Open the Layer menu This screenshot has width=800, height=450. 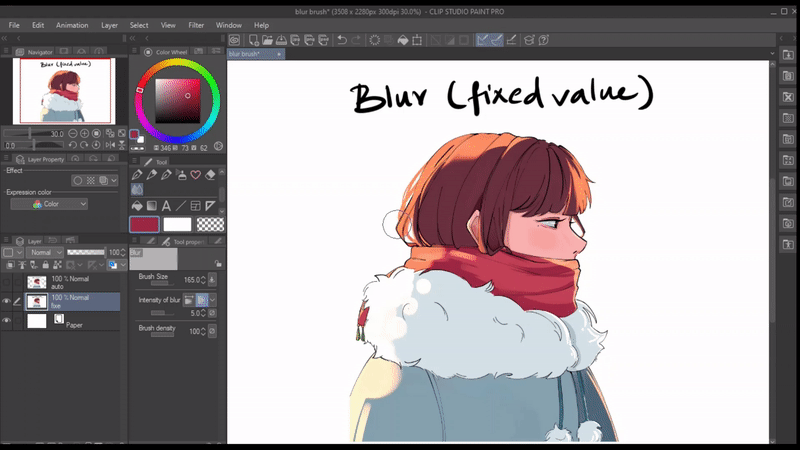click(x=109, y=25)
